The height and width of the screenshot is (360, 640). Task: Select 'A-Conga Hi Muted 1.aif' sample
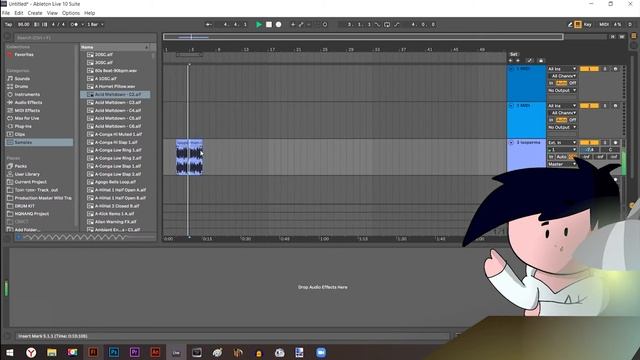118,134
